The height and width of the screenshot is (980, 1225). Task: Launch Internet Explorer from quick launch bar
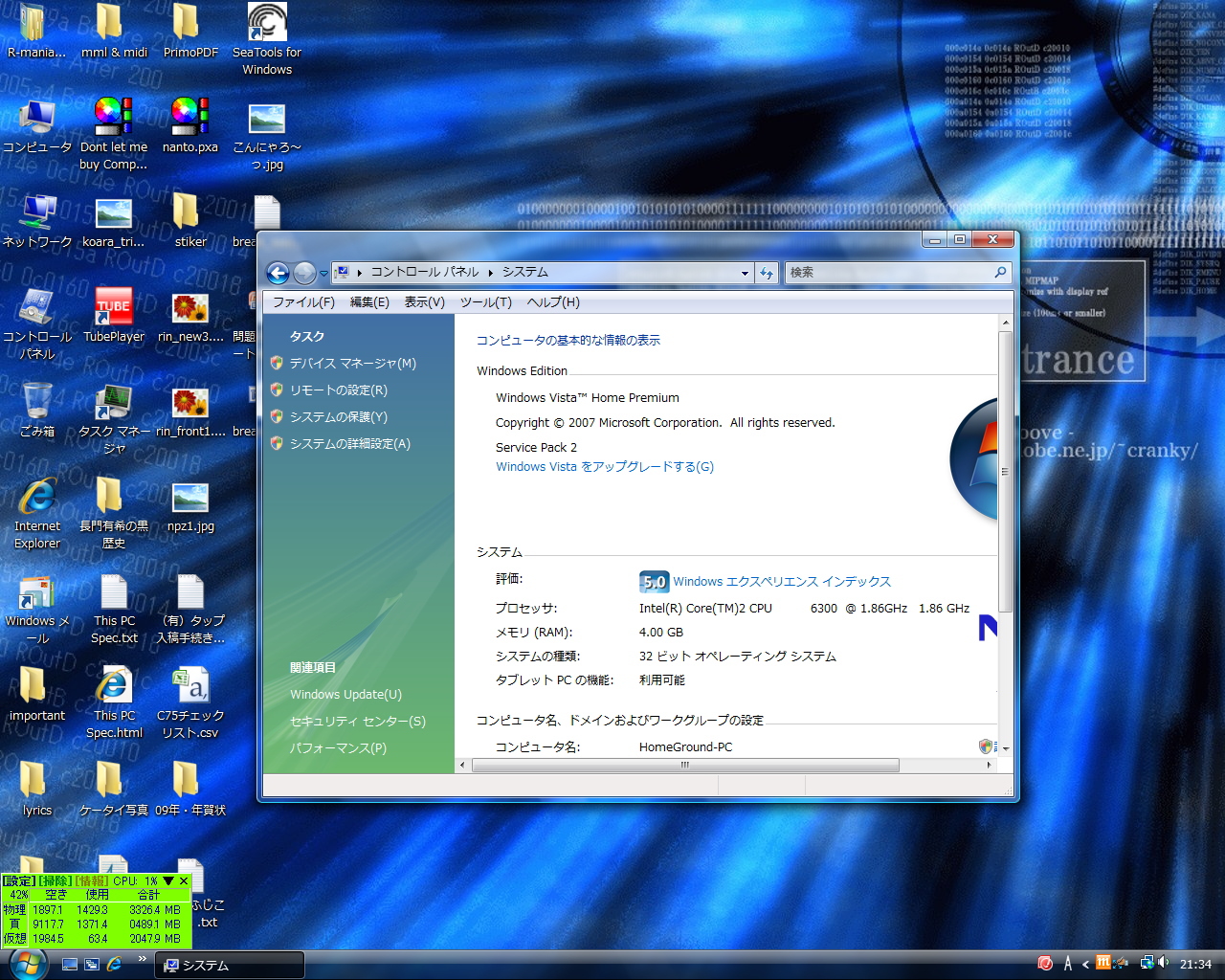point(114,965)
